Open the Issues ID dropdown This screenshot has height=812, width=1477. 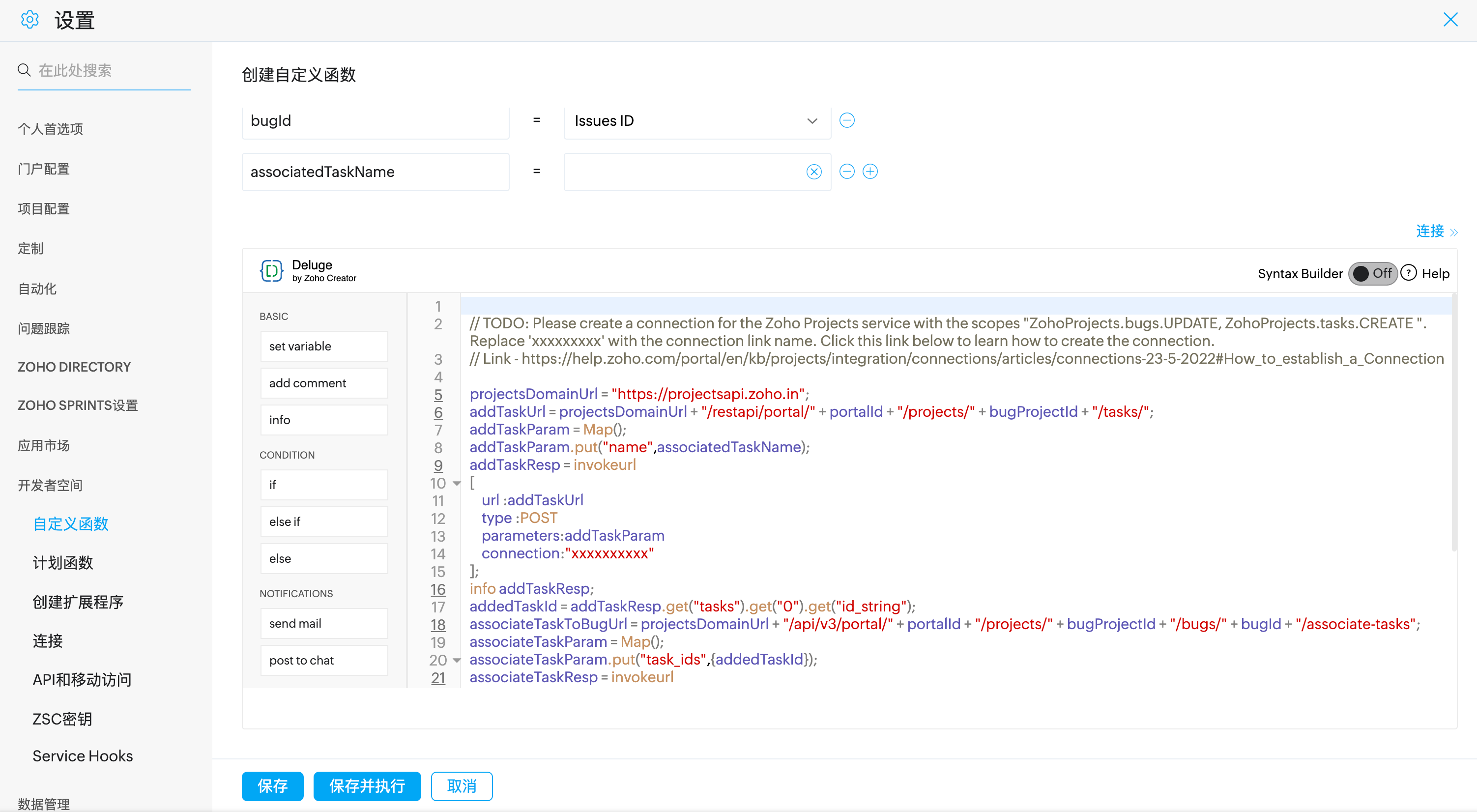click(697, 120)
